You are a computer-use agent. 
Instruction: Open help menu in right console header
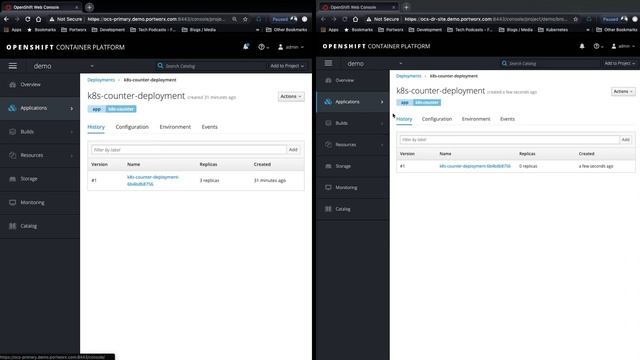pos(598,47)
